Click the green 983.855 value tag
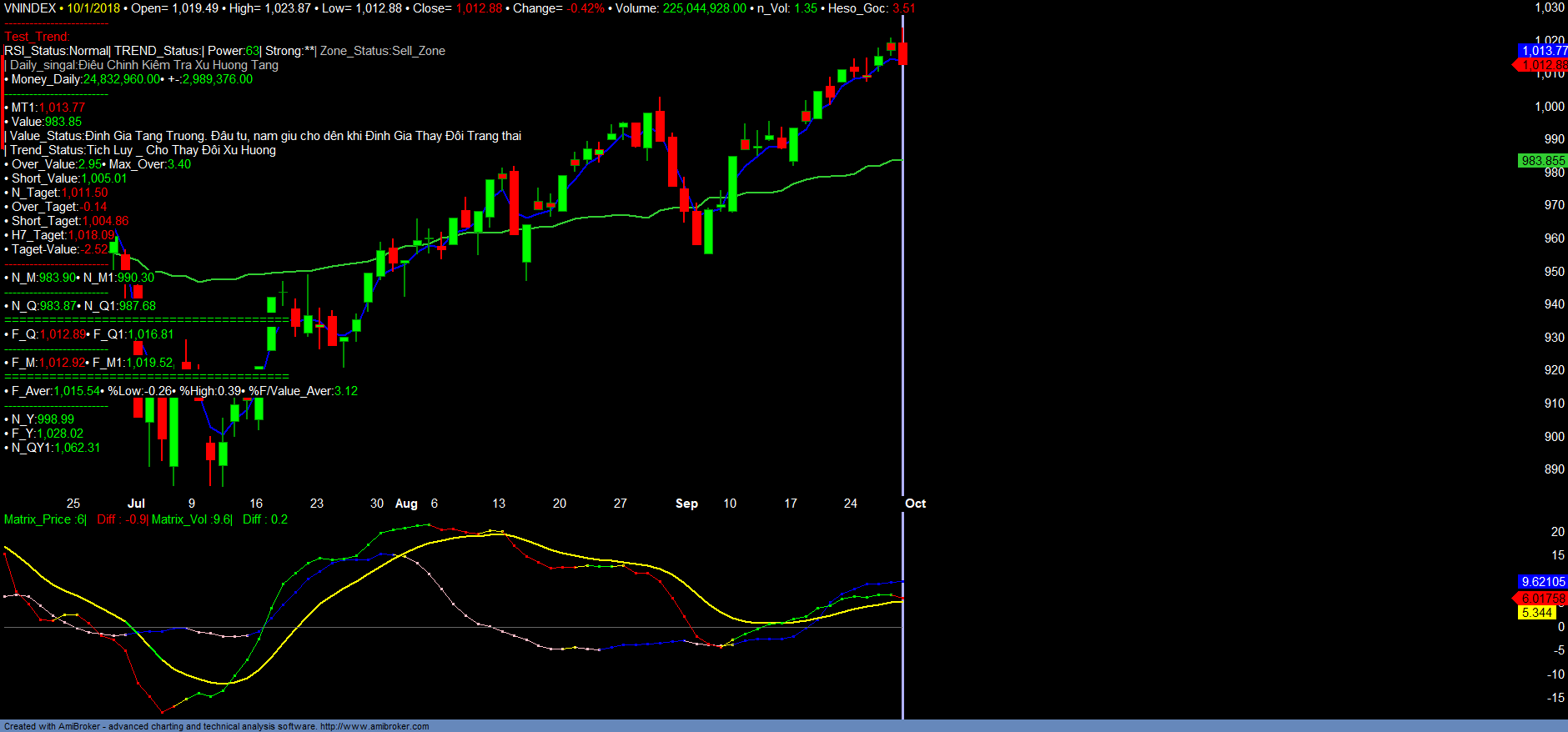 point(1542,161)
